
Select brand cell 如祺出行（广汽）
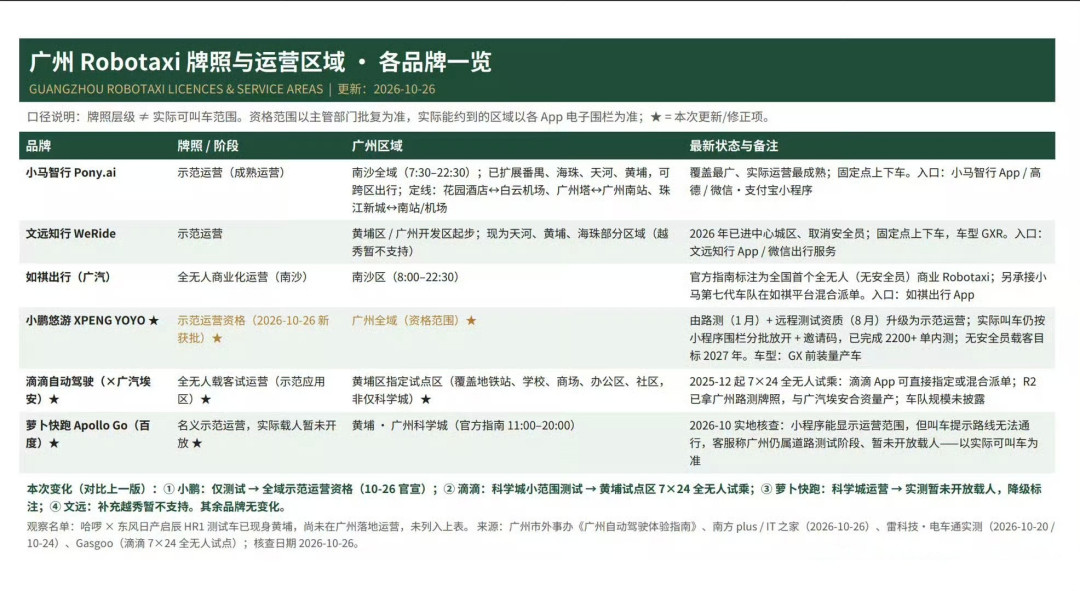point(70,277)
